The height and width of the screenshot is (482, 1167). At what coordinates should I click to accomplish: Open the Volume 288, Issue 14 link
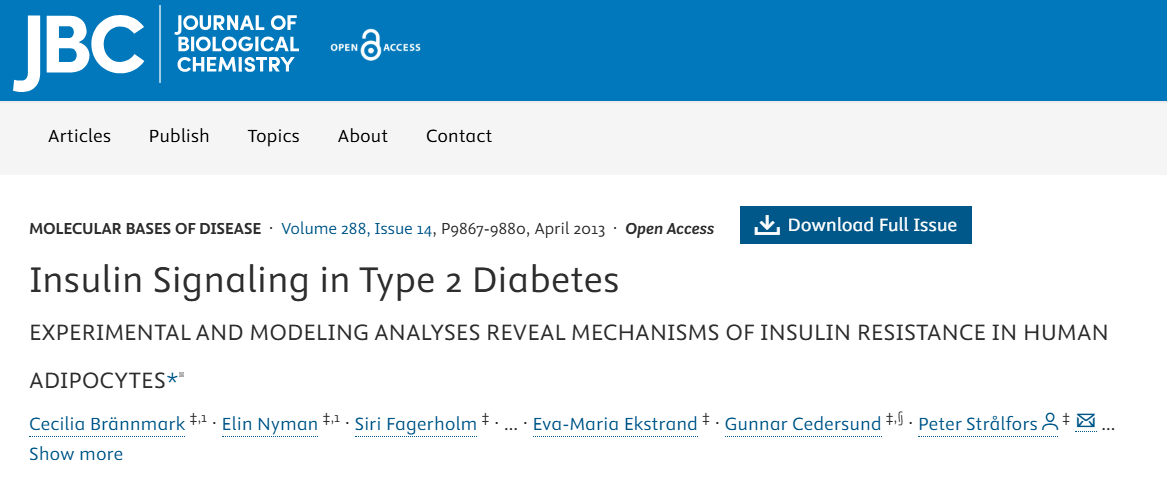pos(357,229)
